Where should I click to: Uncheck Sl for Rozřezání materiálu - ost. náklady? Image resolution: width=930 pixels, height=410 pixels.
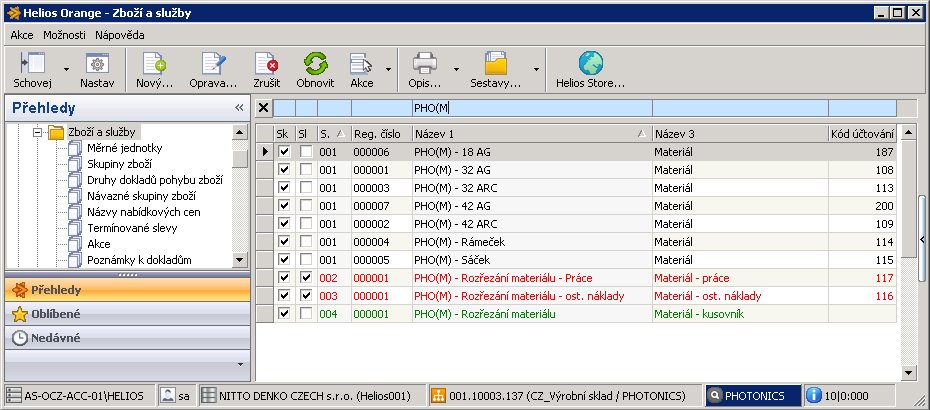coord(305,295)
